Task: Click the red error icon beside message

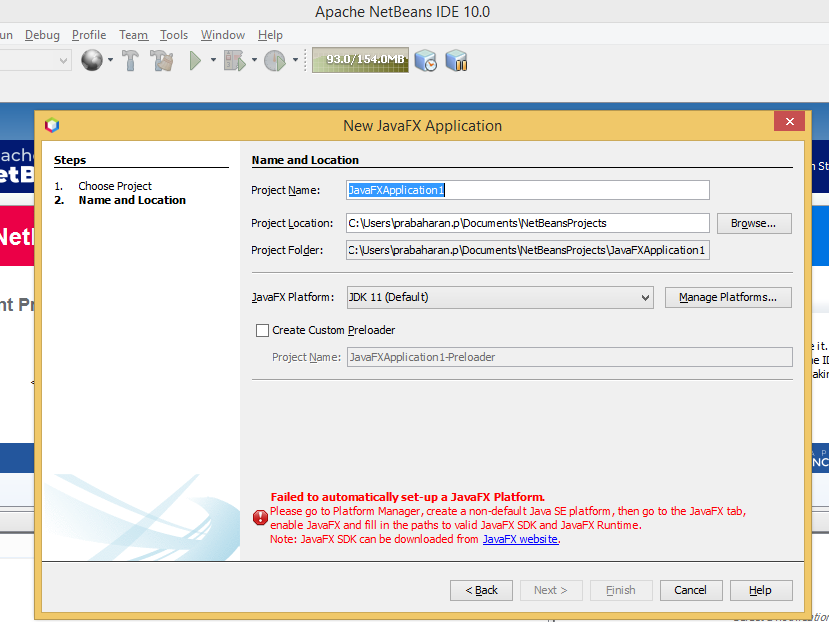Action: 260,517
